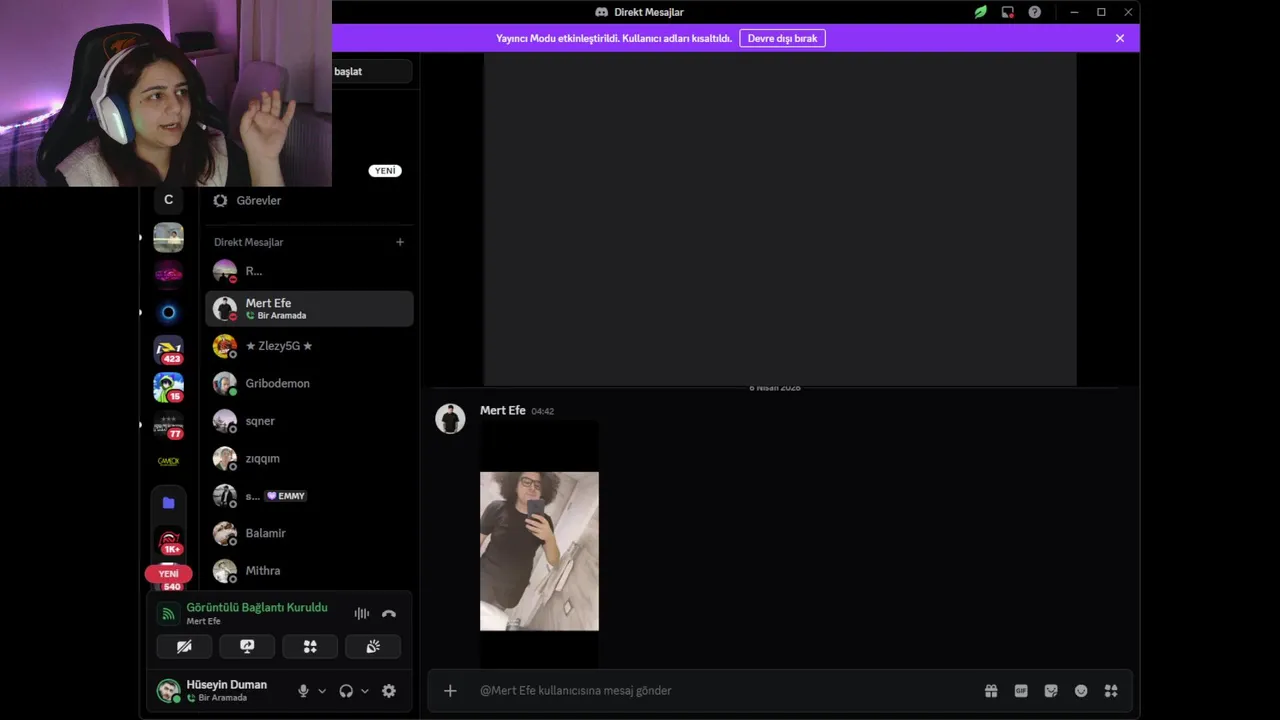Viewport: 1280px width, 720px height.
Task: Click the Mert Efe username in the message
Action: click(x=502, y=410)
